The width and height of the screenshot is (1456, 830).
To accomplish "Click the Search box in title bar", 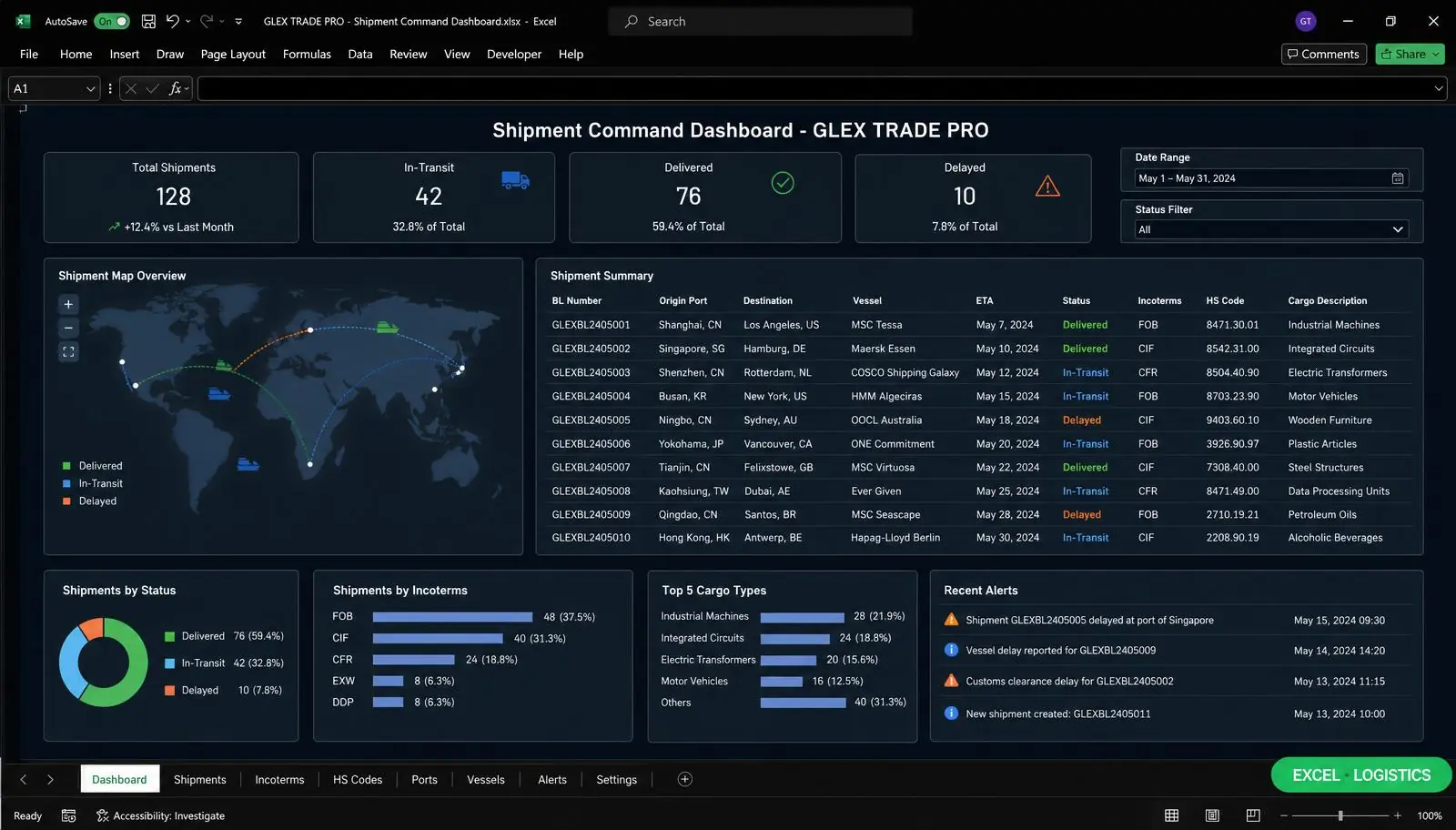I will point(760,21).
